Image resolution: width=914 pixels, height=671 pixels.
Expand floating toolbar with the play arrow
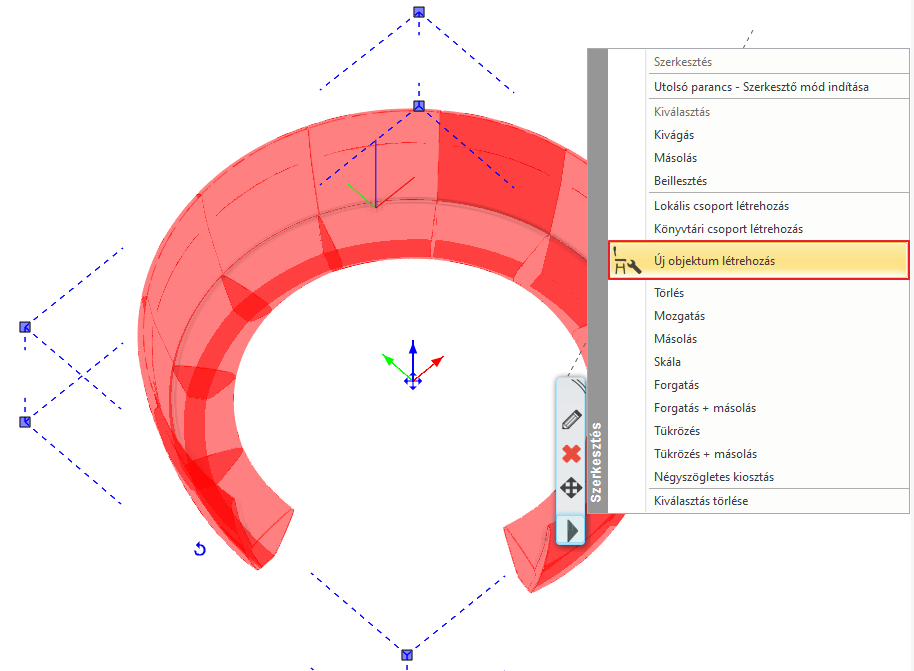(572, 529)
